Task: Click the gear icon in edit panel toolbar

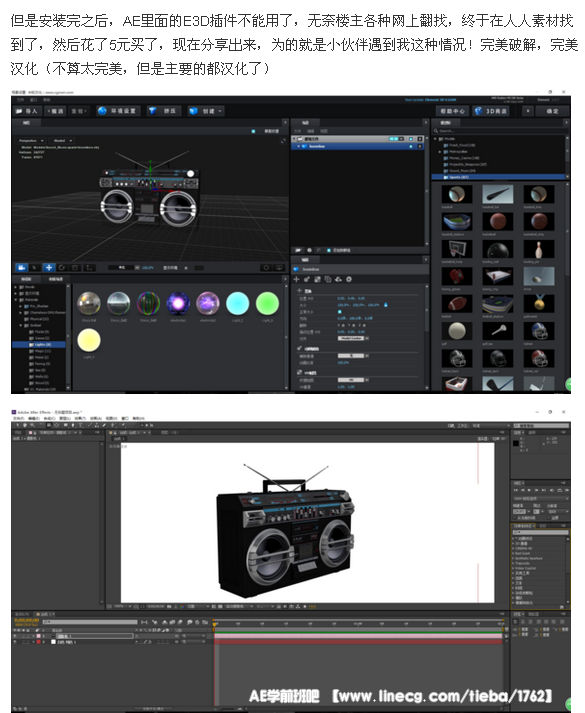Action: coord(349,279)
